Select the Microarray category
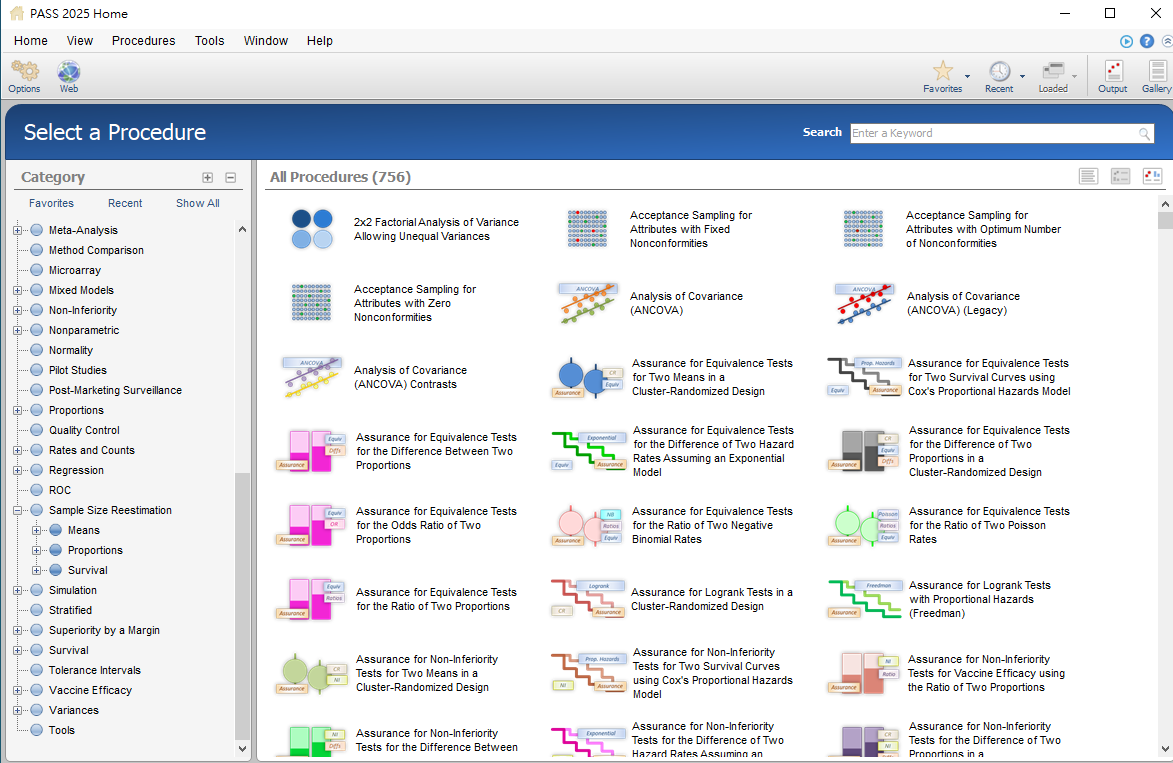This screenshot has height=763, width=1173. tap(75, 270)
